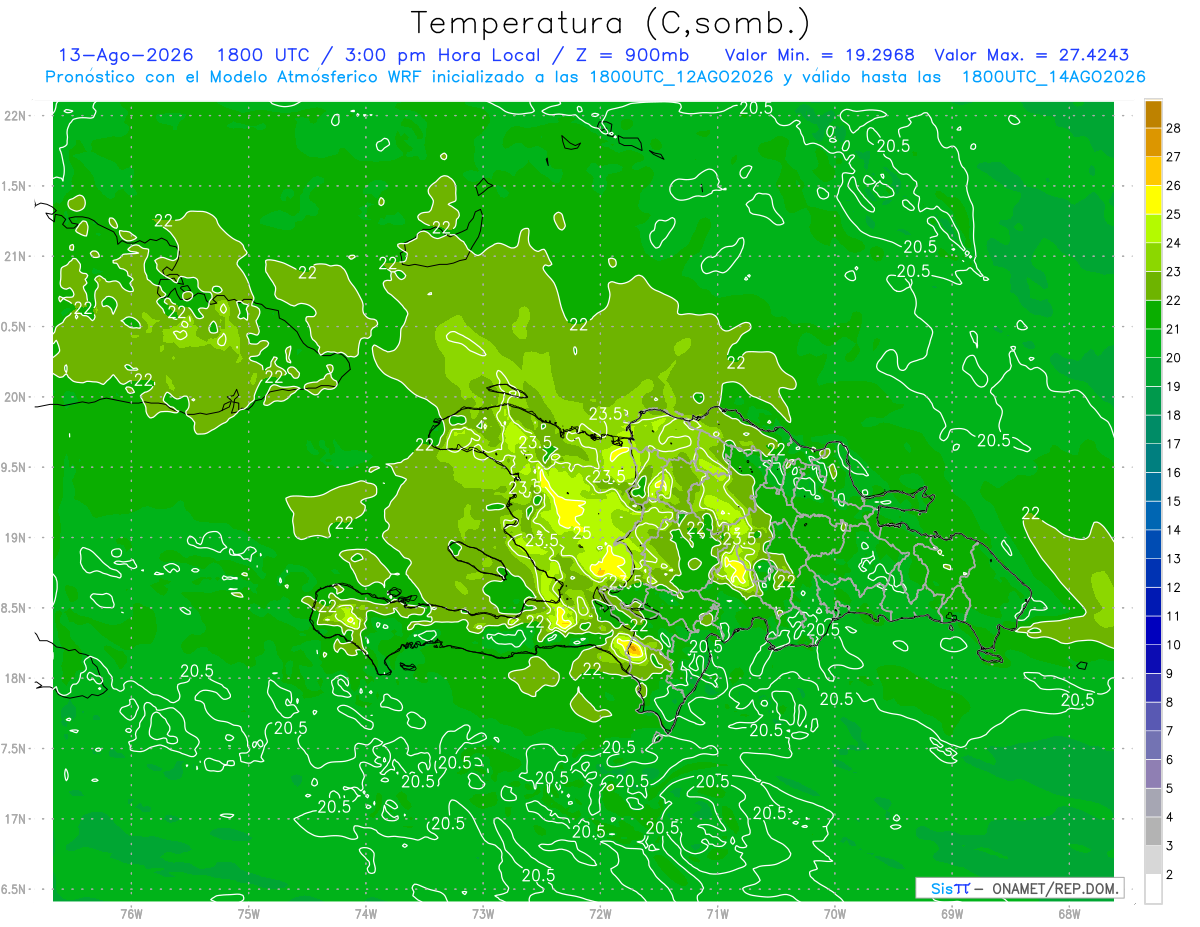Click latitude axis label "19N"
This screenshot has height=927, width=1200.
coord(15,538)
